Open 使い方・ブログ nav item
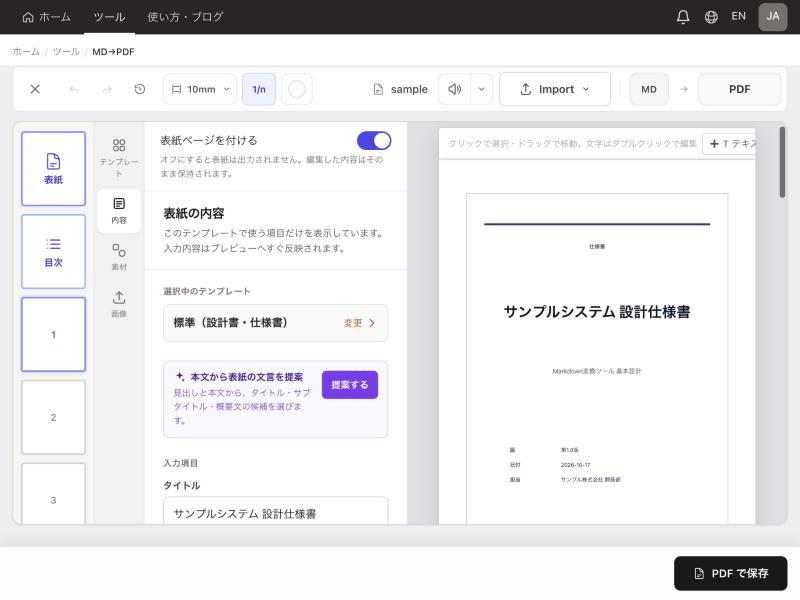 [x=185, y=17]
